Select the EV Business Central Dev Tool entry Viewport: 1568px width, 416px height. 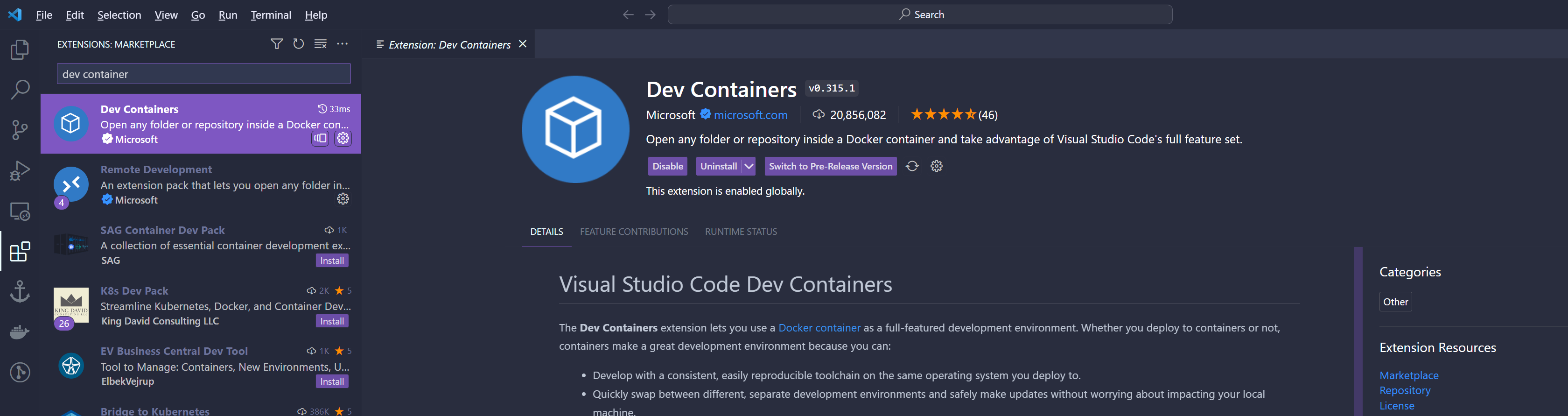(x=200, y=366)
